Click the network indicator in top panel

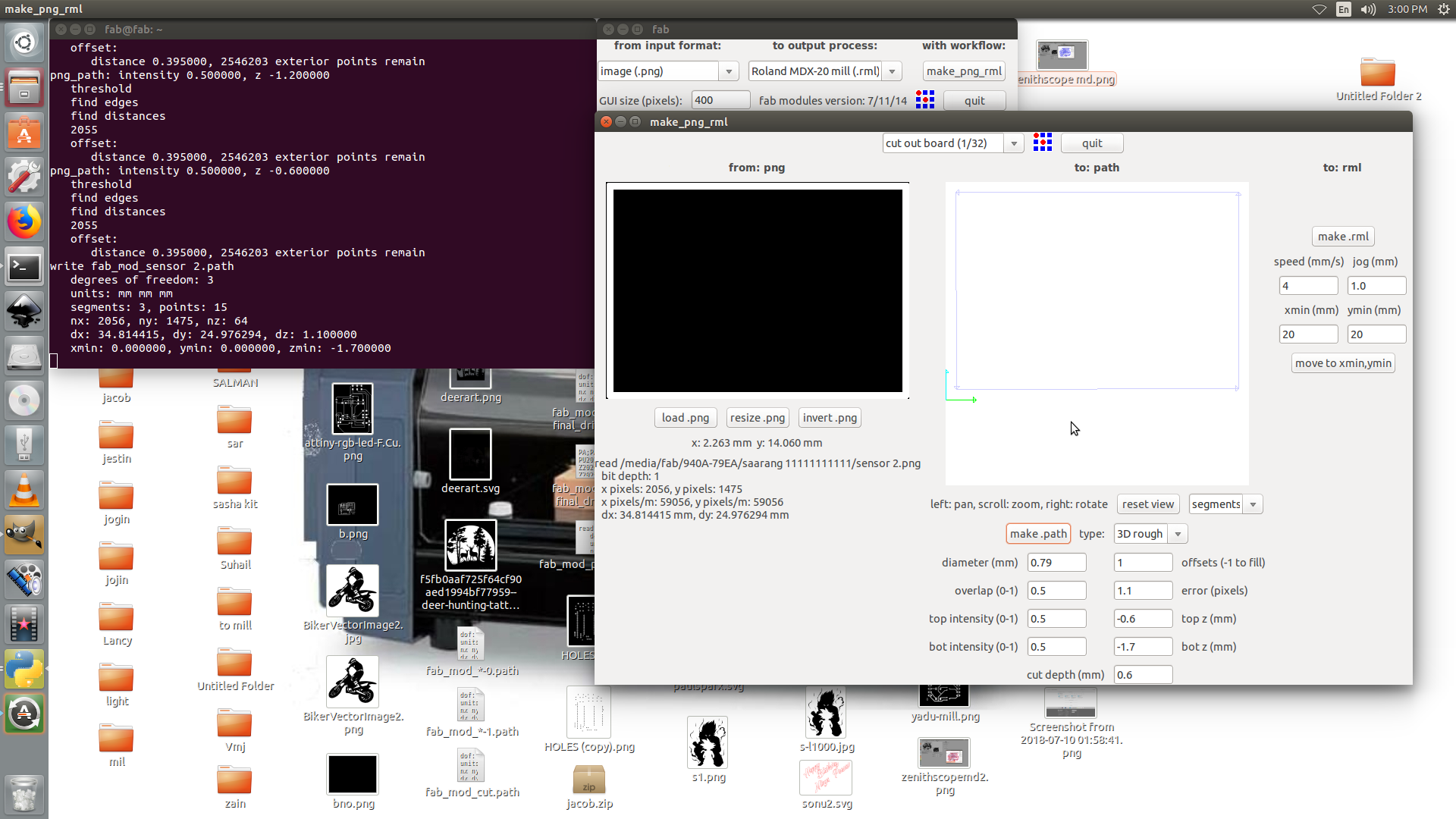tap(1319, 9)
